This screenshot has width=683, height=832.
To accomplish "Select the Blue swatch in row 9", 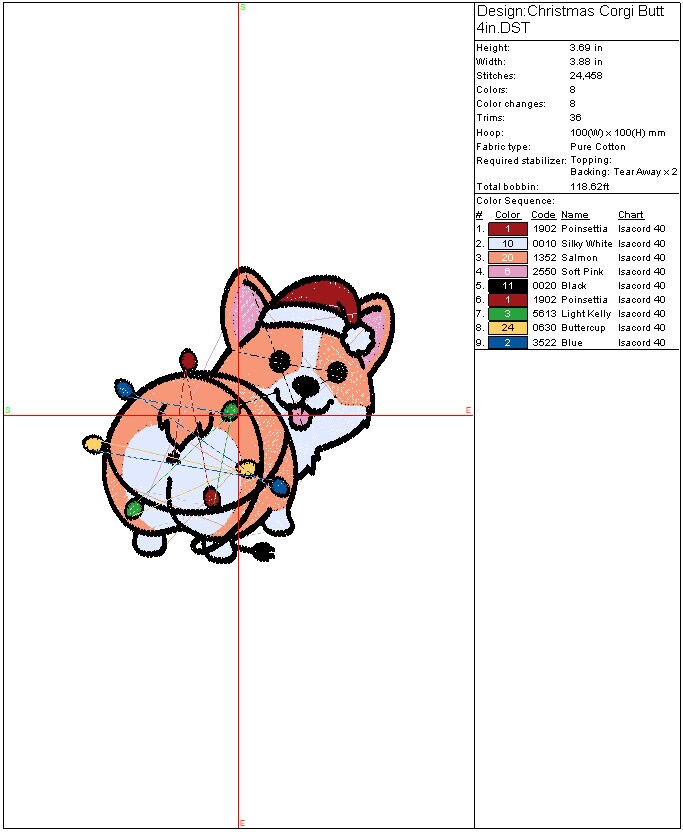I will pyautogui.click(x=507, y=343).
